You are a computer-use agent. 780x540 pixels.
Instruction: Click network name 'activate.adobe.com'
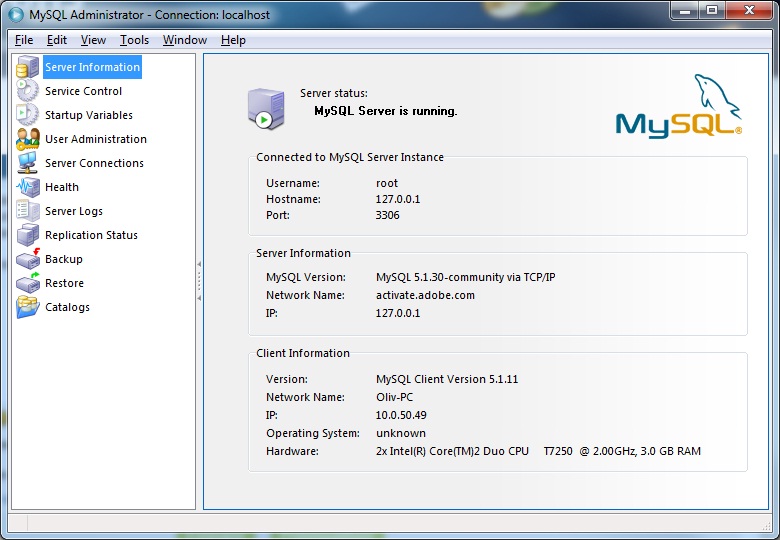click(x=425, y=295)
